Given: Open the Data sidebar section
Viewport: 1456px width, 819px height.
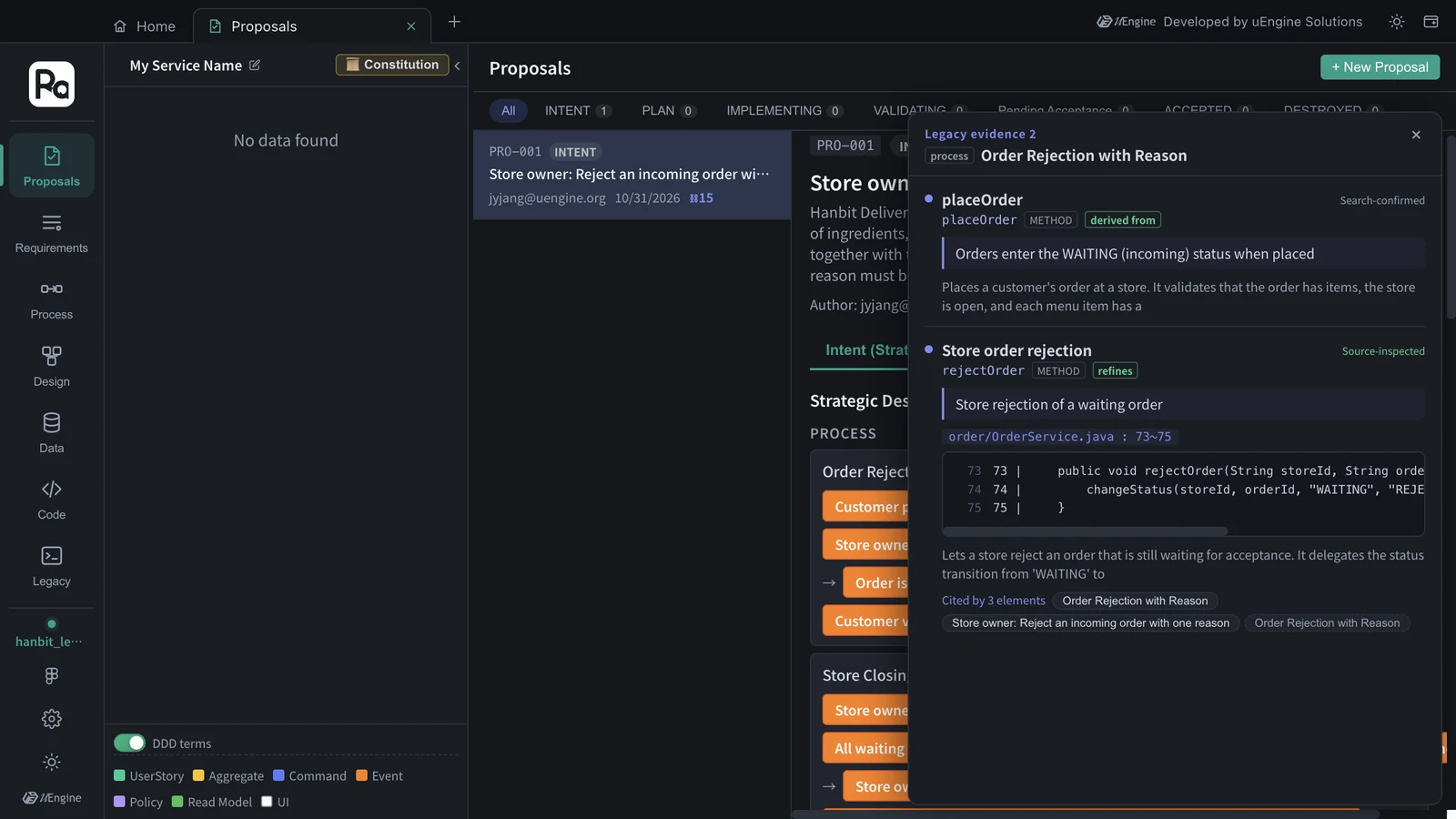Looking at the screenshot, I should pos(52,433).
